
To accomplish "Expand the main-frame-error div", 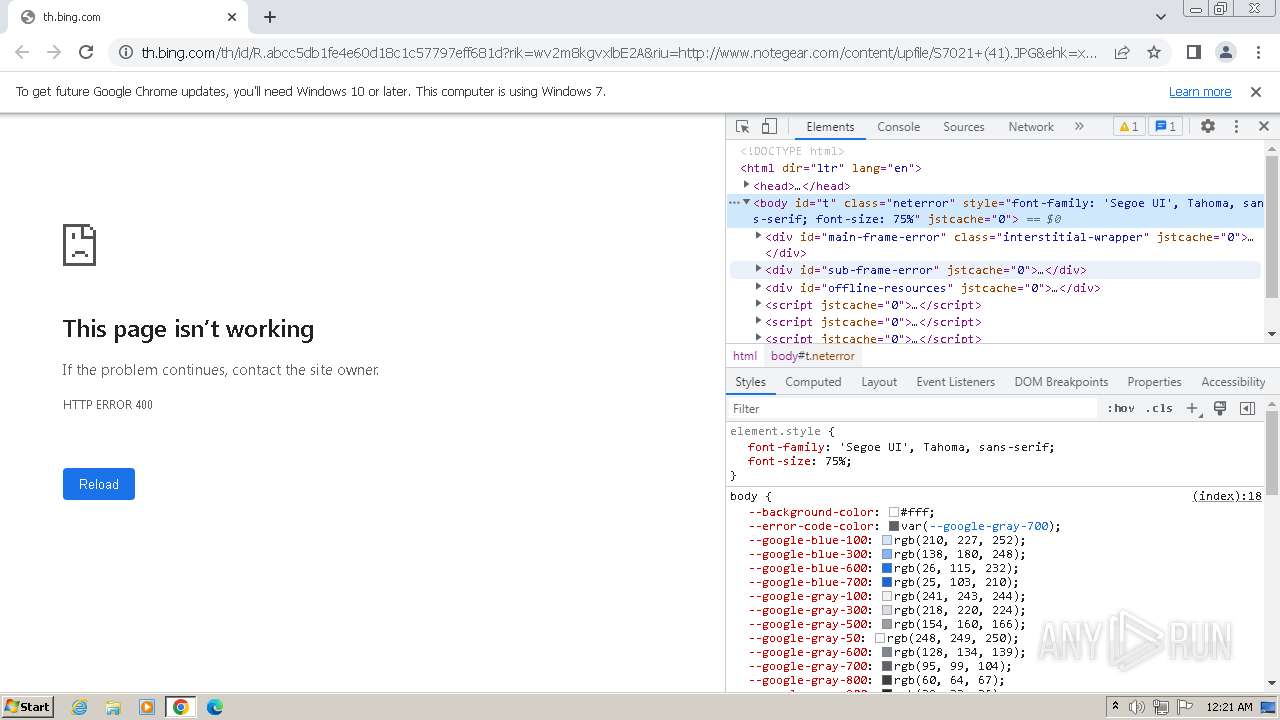I will (758, 236).
